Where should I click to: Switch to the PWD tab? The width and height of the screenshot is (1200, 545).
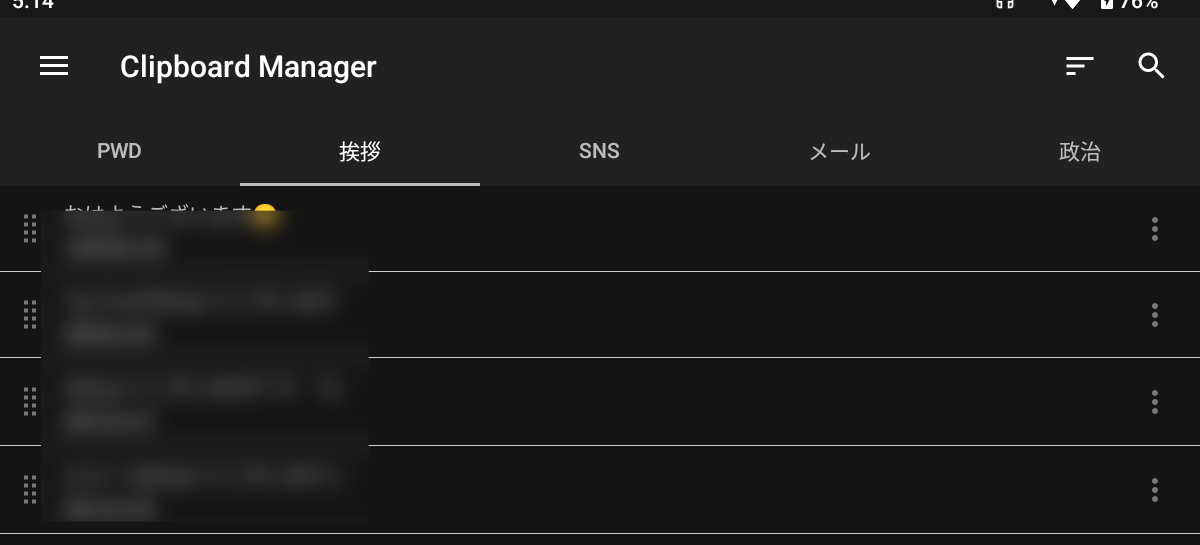click(x=120, y=152)
